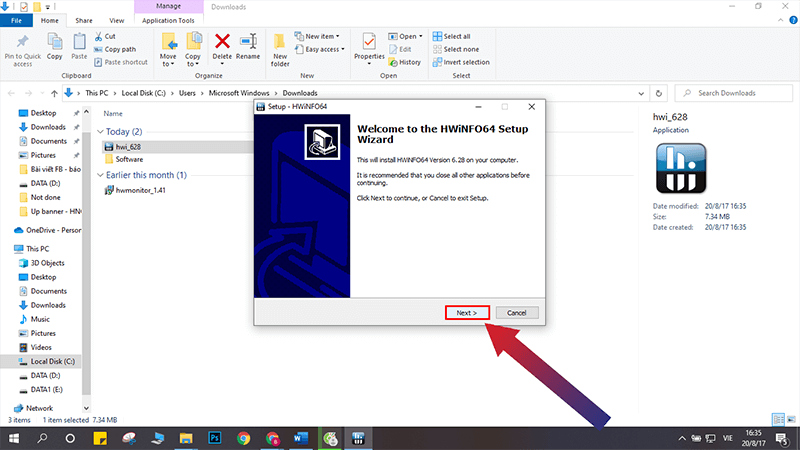Open Documents in Quick access
This screenshot has width=800, height=450.
48,141
